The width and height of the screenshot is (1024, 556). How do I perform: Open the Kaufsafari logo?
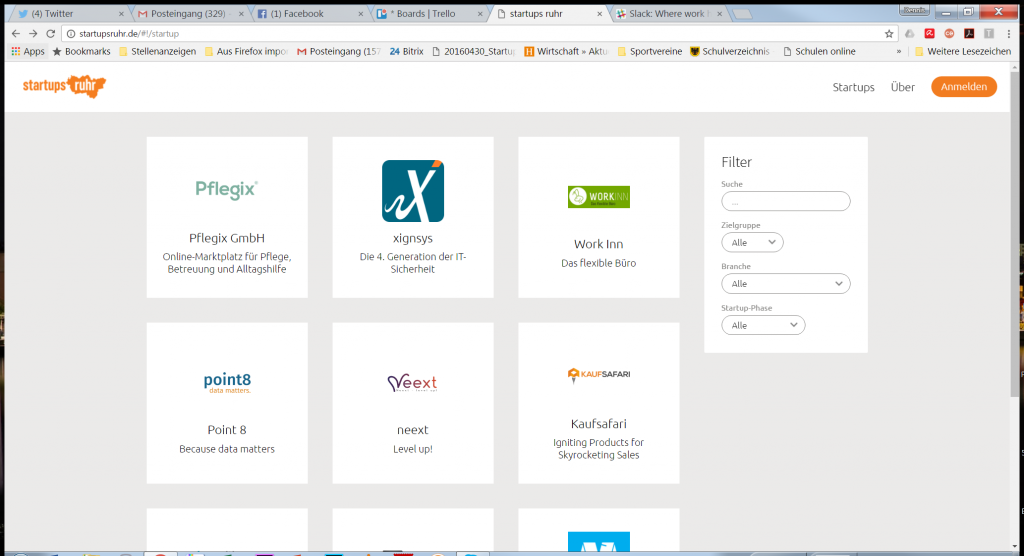pyautogui.click(x=598, y=375)
